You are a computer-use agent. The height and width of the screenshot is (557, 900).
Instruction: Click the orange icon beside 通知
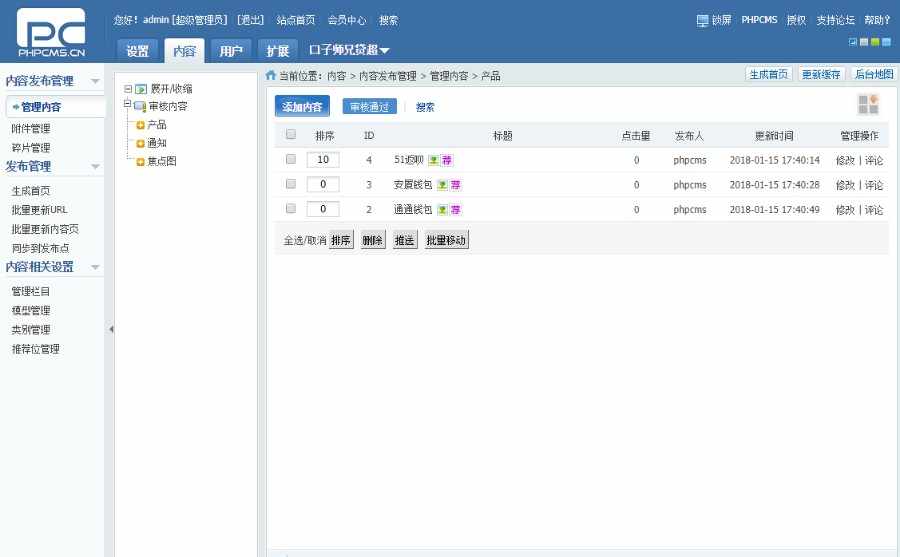[141, 144]
